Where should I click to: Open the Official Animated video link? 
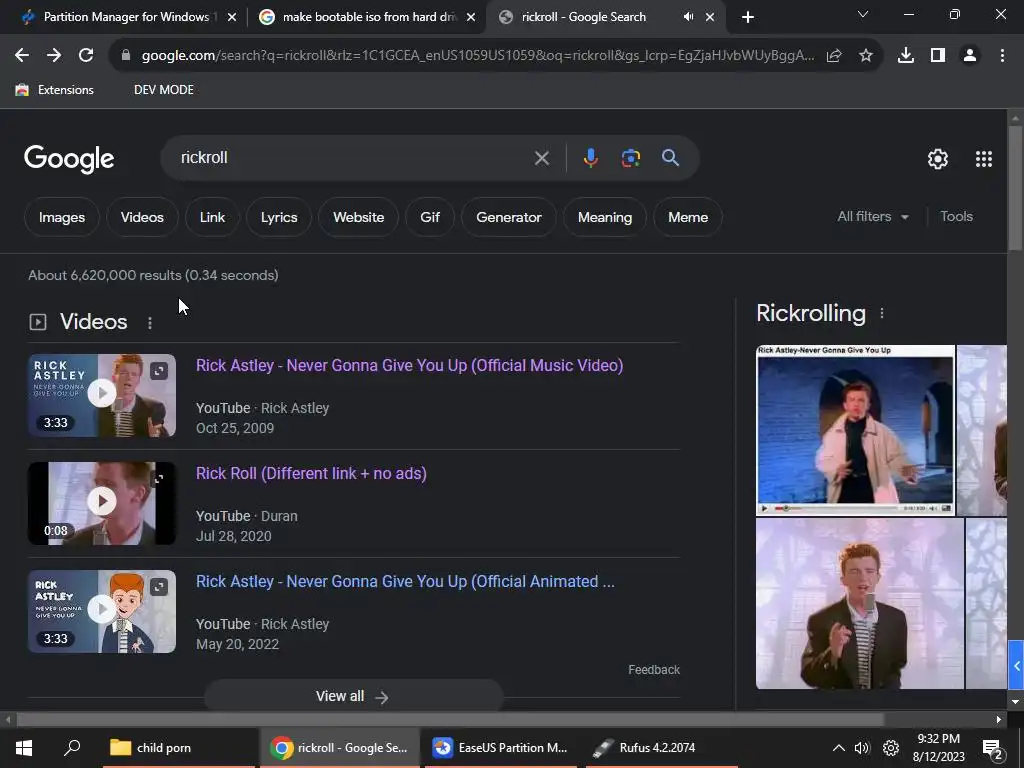(x=405, y=582)
